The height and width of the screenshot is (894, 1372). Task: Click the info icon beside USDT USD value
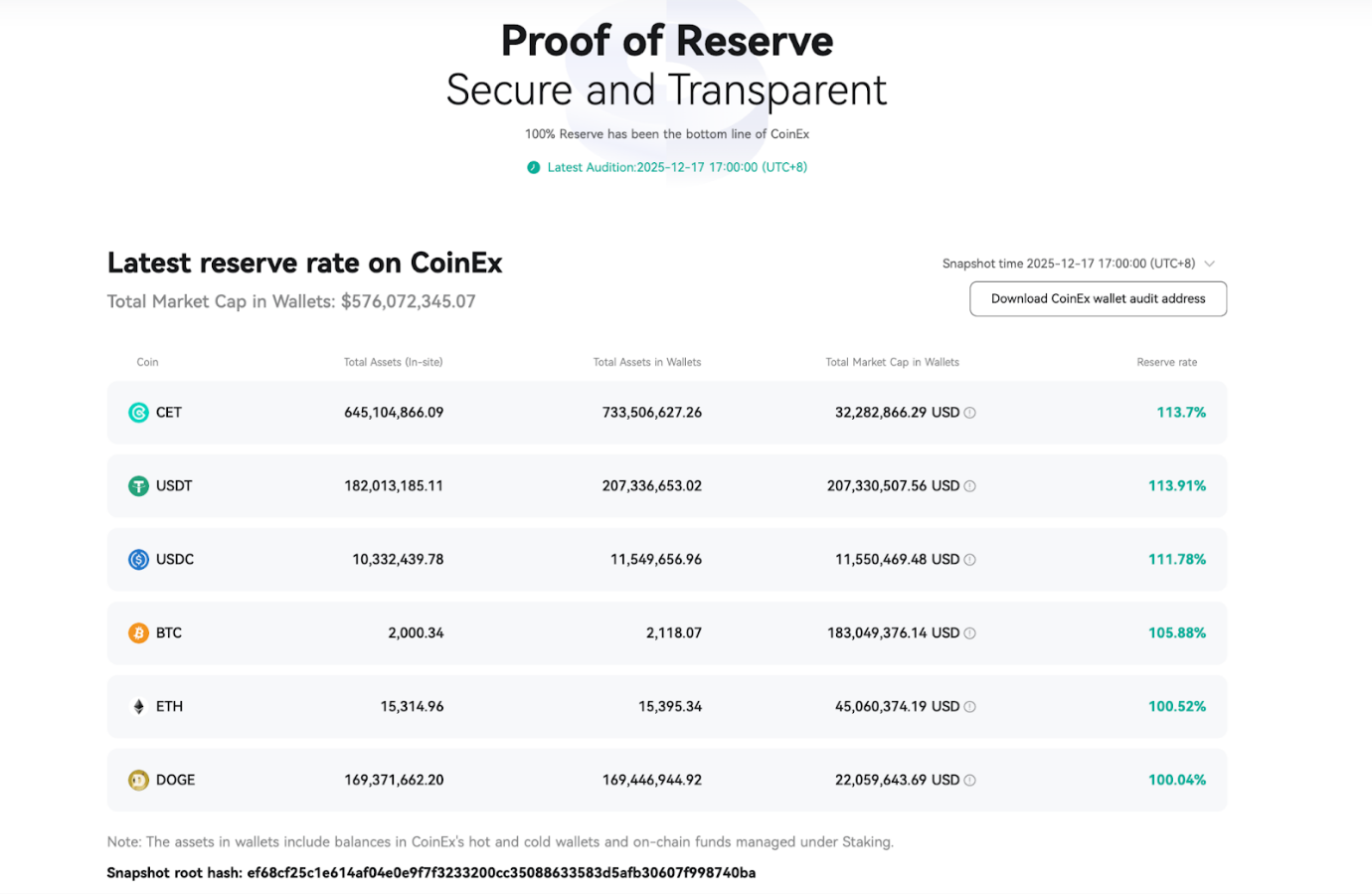969,485
